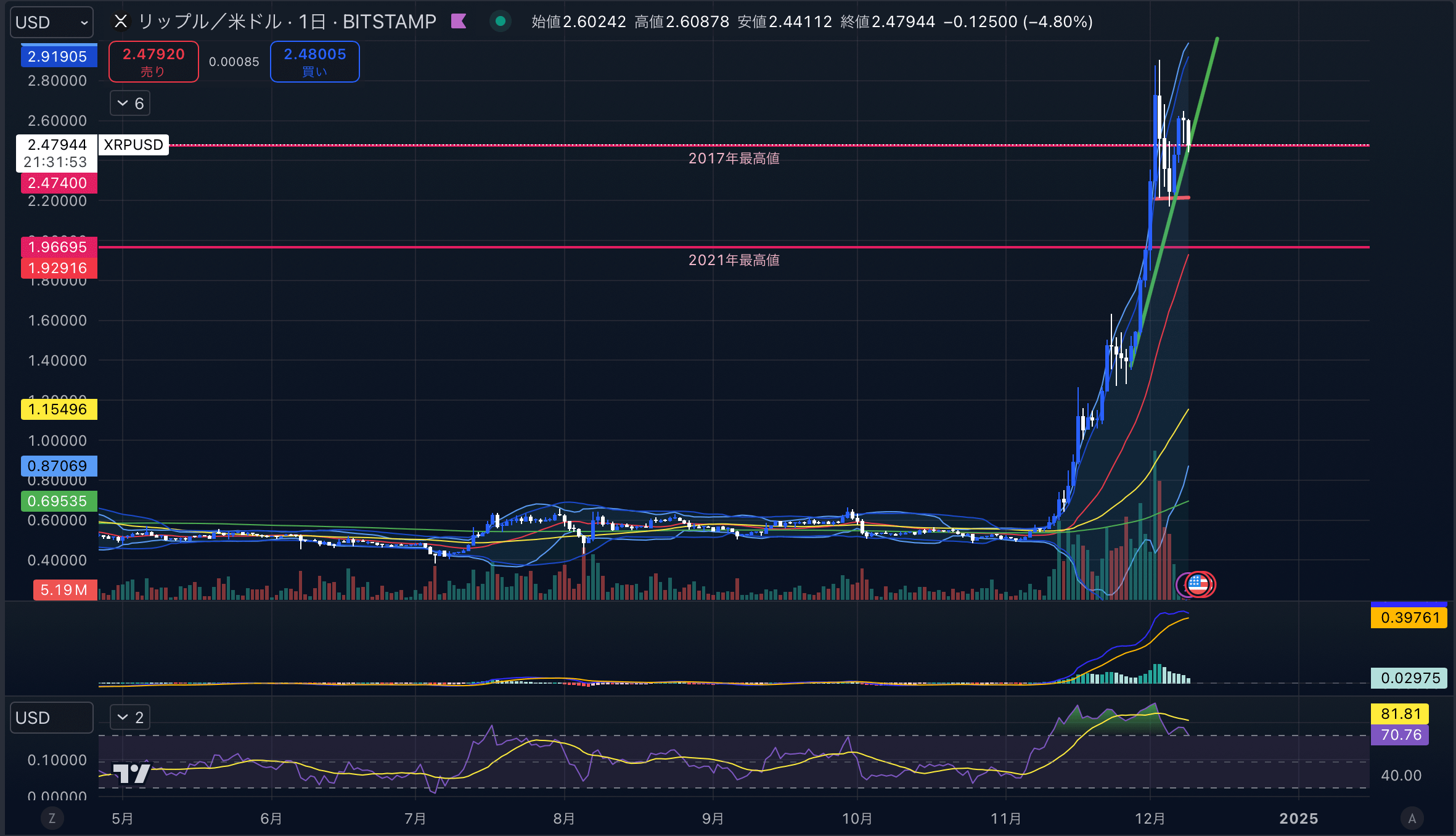Click the 5月 label on time axis
This screenshot has height=836, width=1456.
point(123,819)
